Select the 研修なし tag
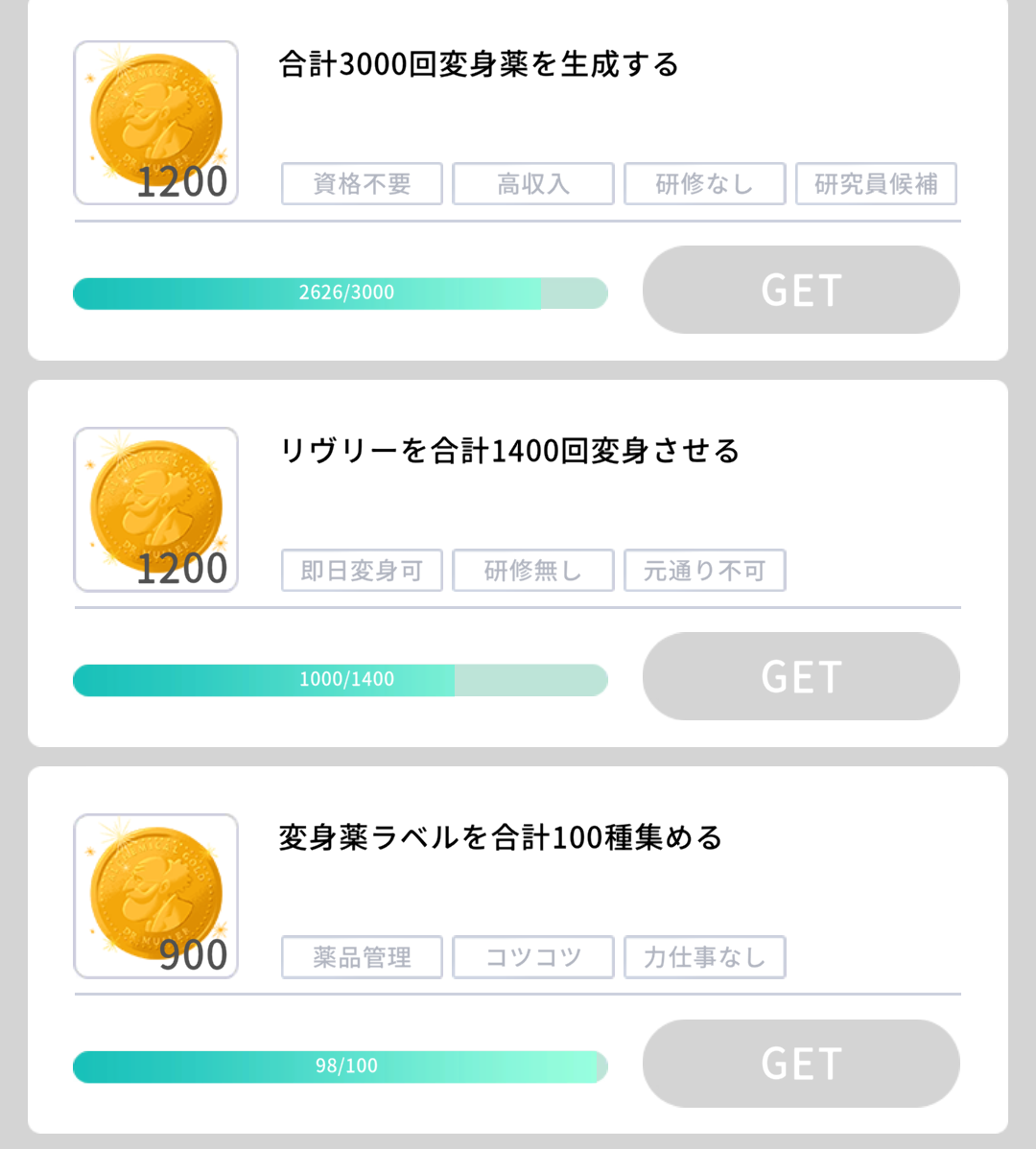Viewport: 1036px width, 1149px height. 705,183
